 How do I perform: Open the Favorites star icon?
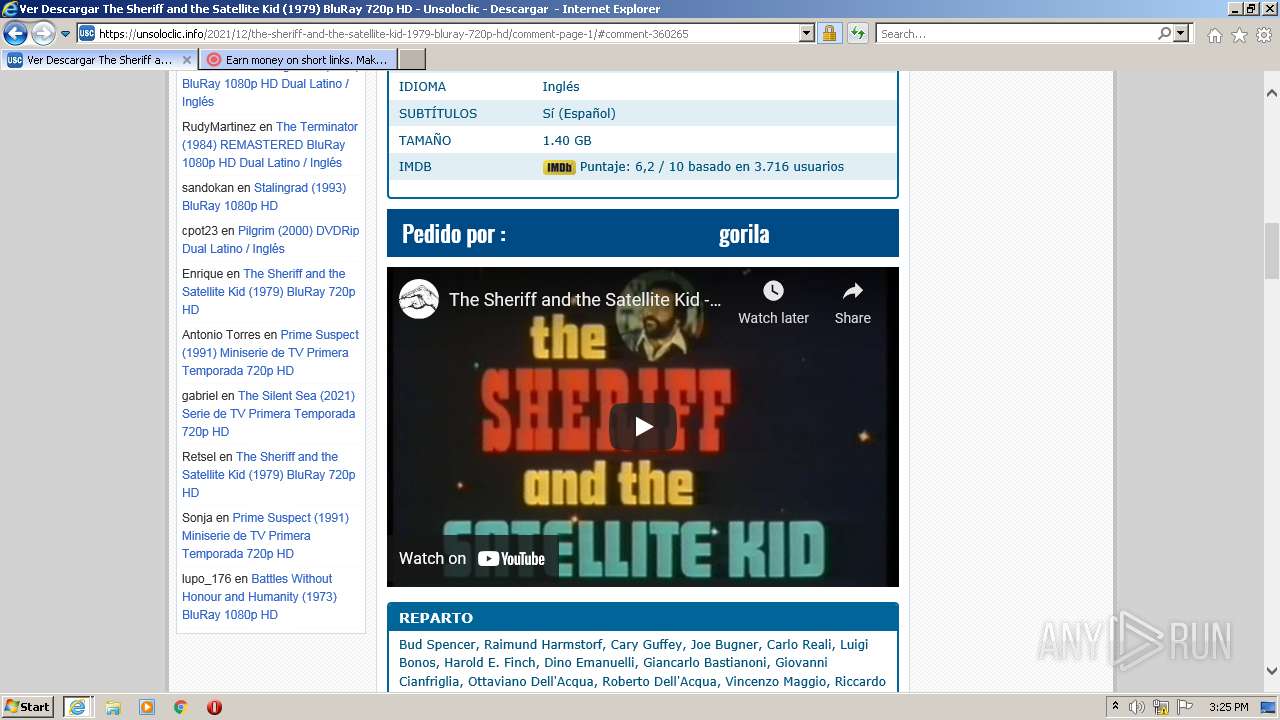[1239, 35]
